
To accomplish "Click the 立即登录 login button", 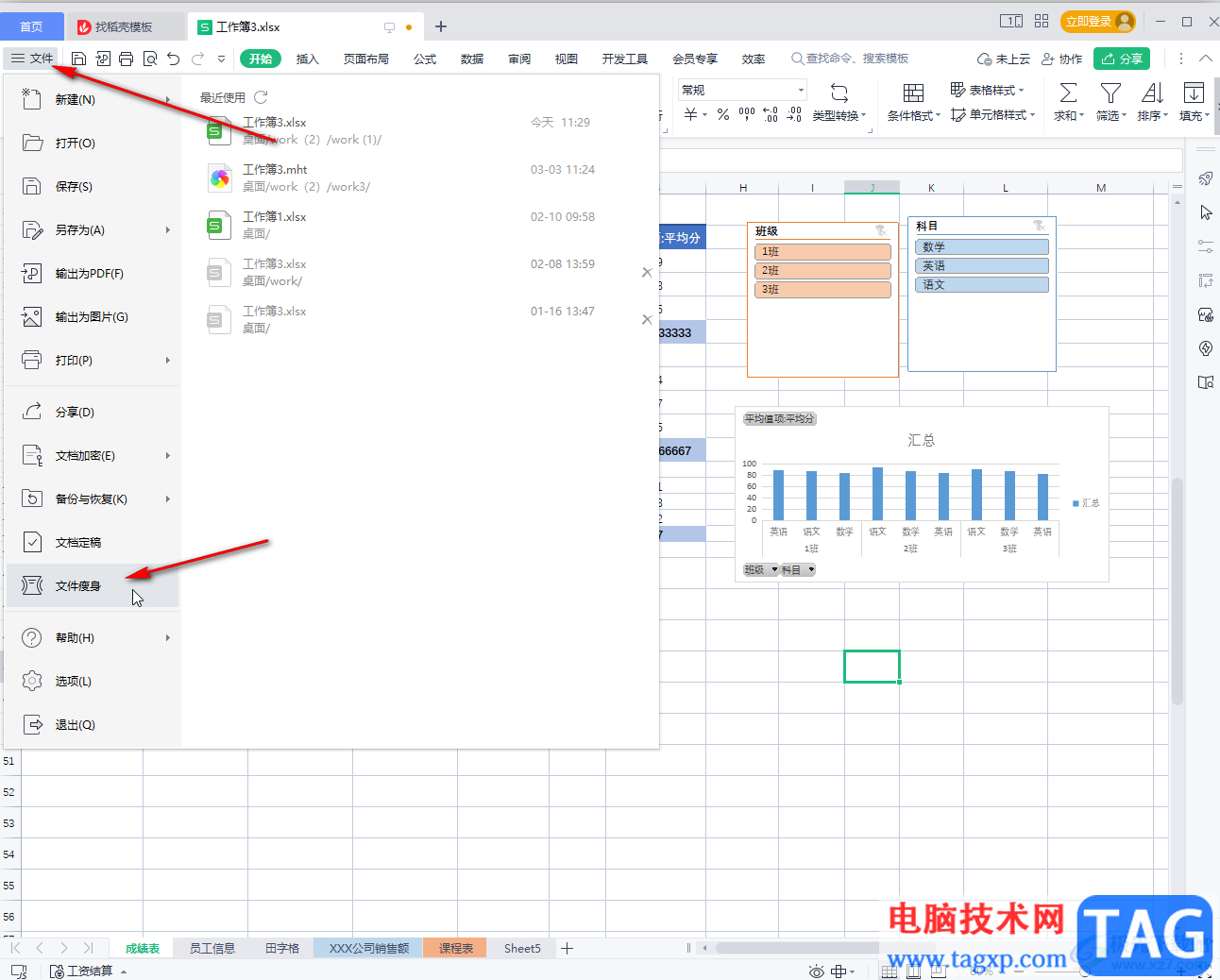I will point(1097,21).
